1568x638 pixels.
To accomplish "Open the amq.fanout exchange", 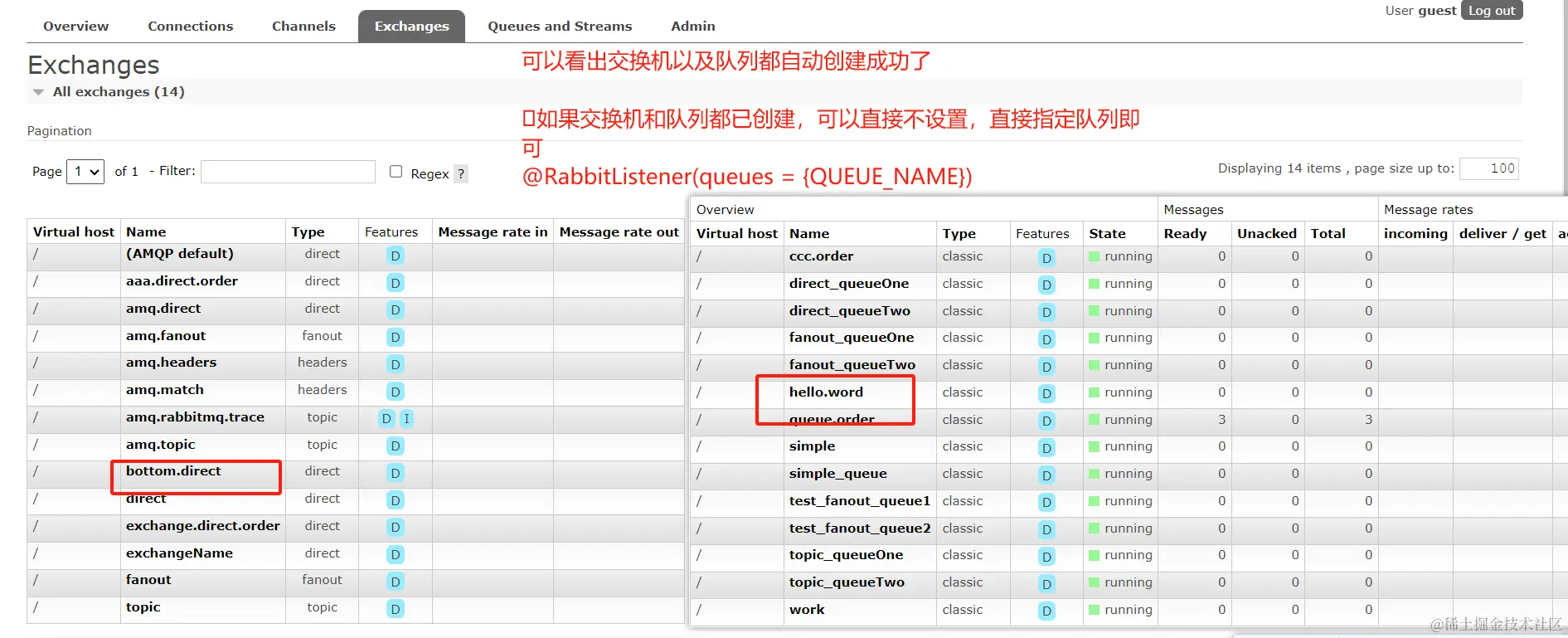I will pyautogui.click(x=166, y=336).
